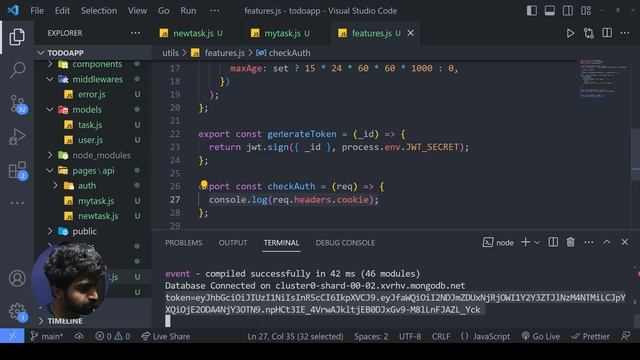The width and height of the screenshot is (640, 360).
Task: Open the Go menu
Action: point(163,11)
